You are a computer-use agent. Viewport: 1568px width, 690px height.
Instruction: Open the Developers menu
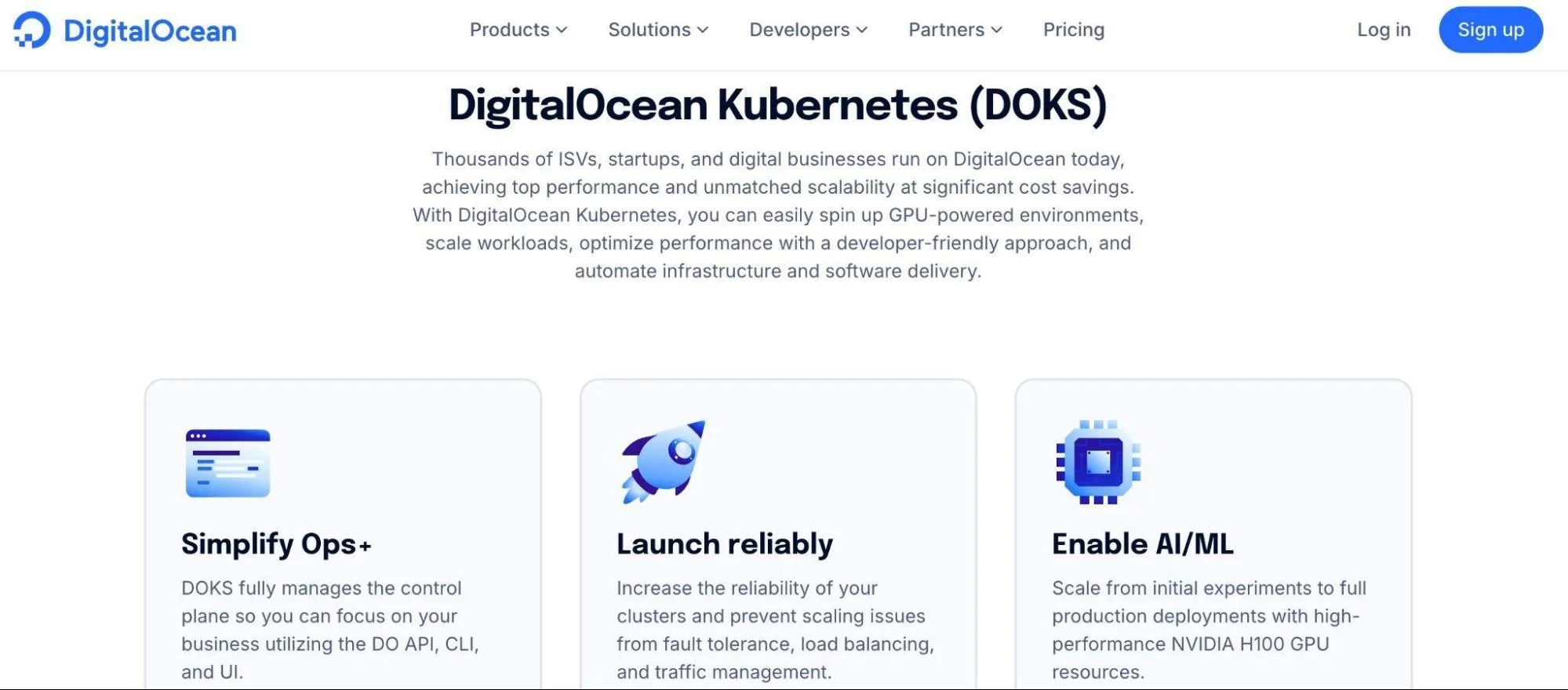[x=808, y=30]
